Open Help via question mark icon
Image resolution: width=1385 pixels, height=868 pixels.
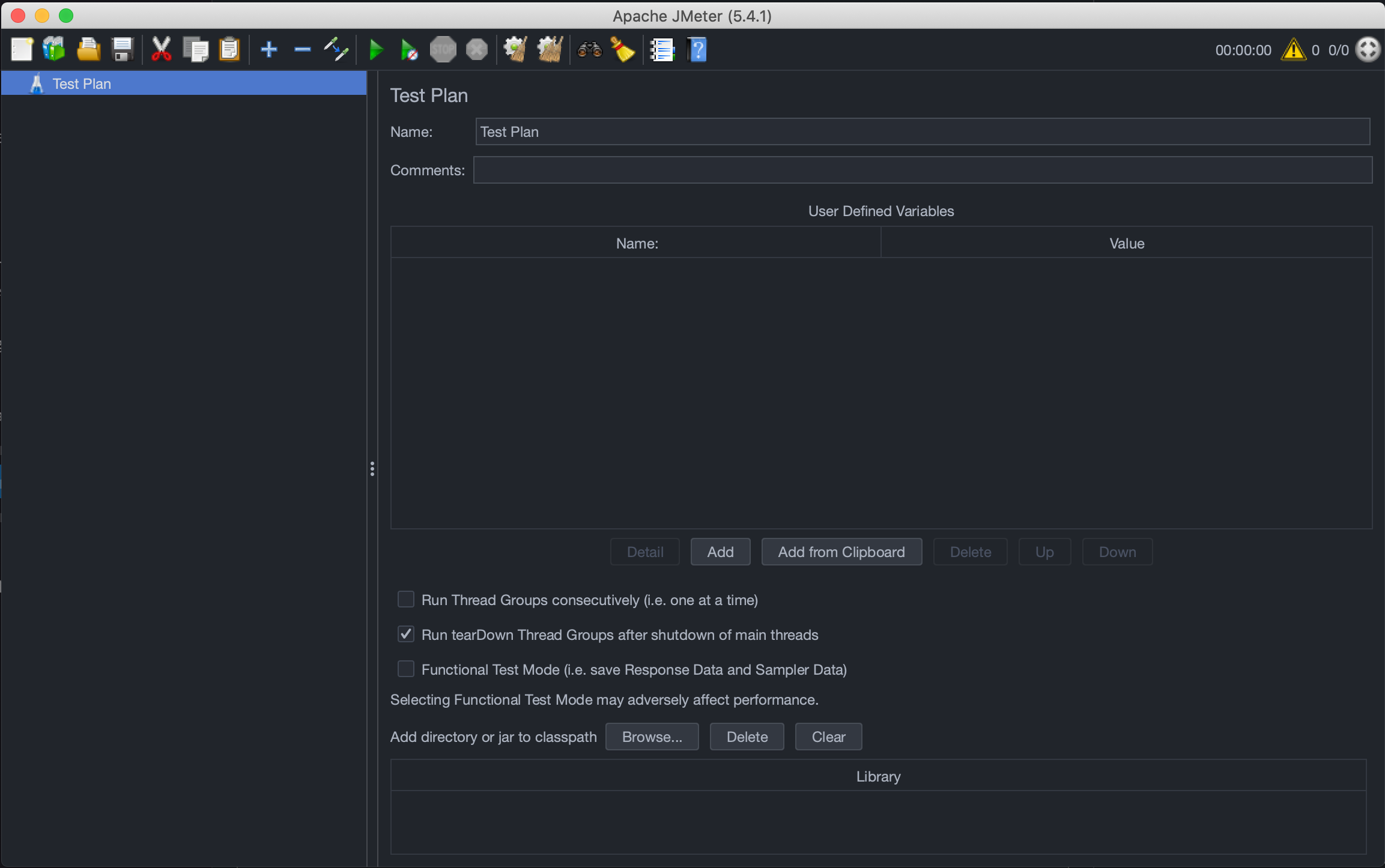pyautogui.click(x=697, y=49)
